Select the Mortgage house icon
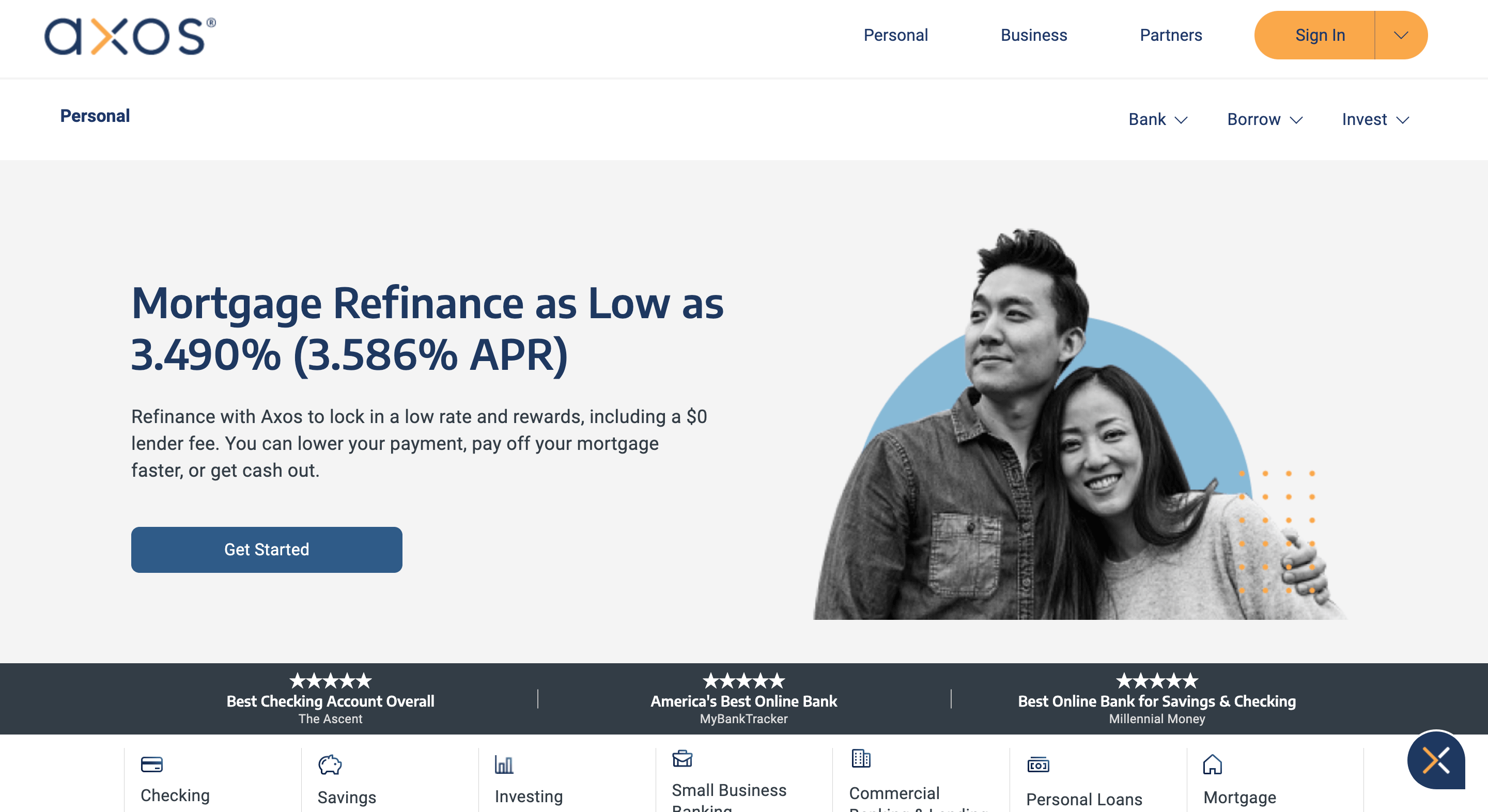The height and width of the screenshot is (812, 1488). pyautogui.click(x=1213, y=764)
